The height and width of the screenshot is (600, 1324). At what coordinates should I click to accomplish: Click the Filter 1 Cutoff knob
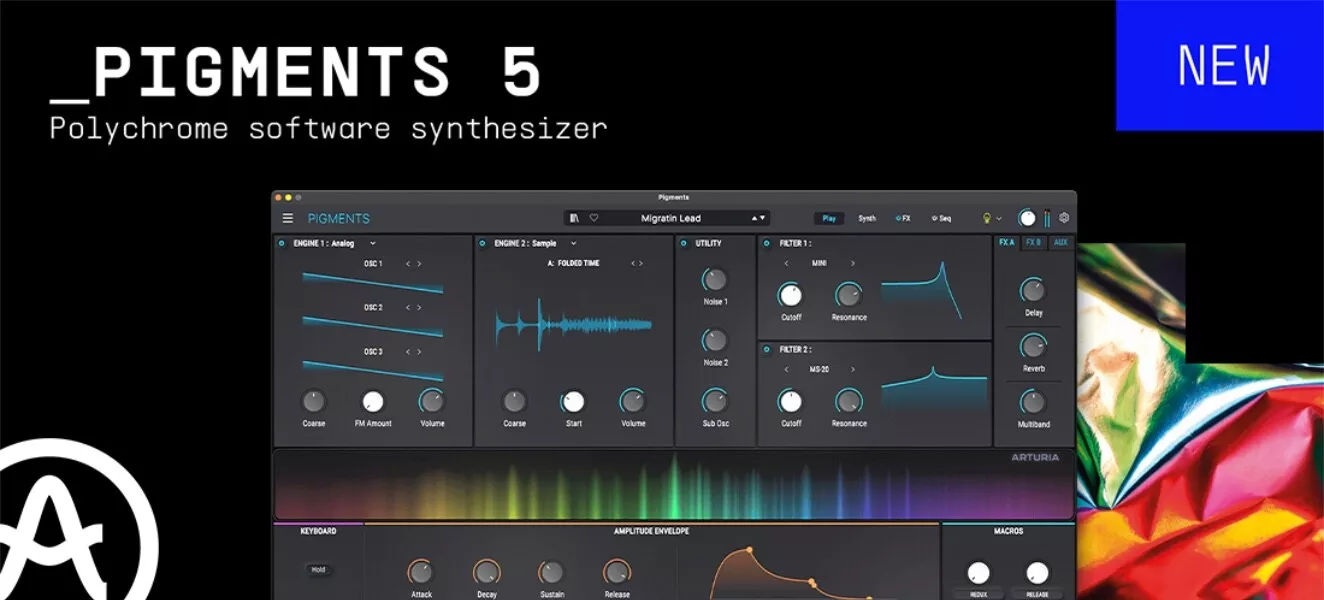[x=791, y=295]
